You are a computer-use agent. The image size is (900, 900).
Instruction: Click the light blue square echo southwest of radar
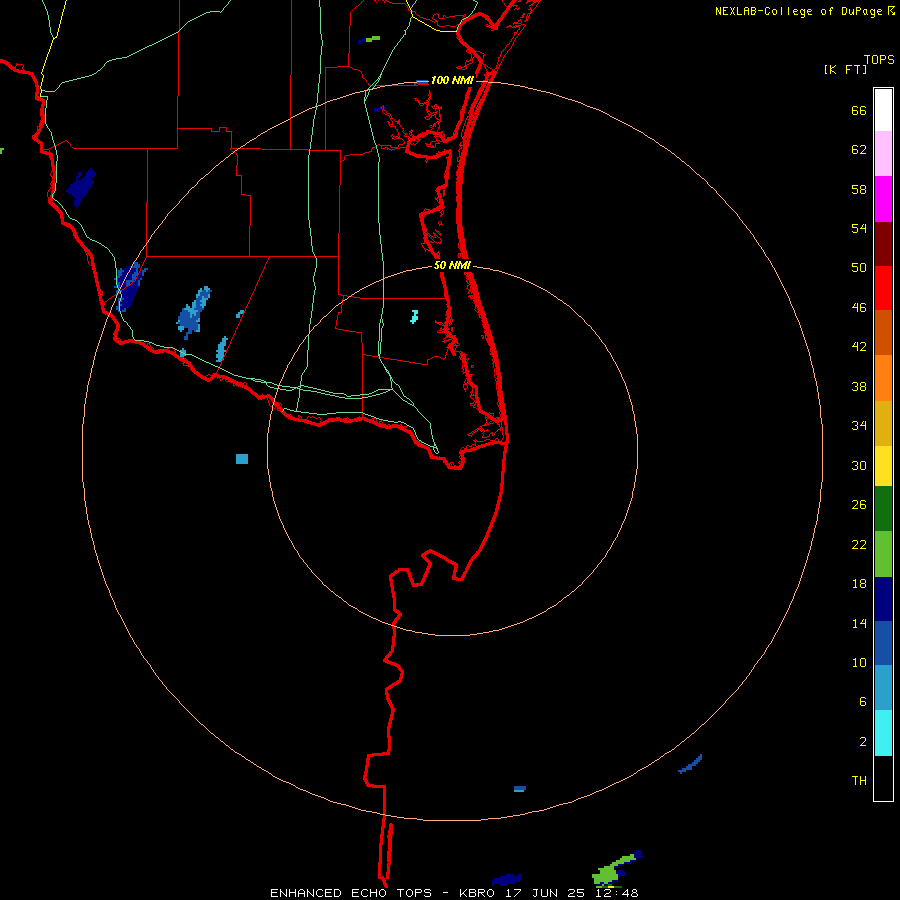[242, 459]
